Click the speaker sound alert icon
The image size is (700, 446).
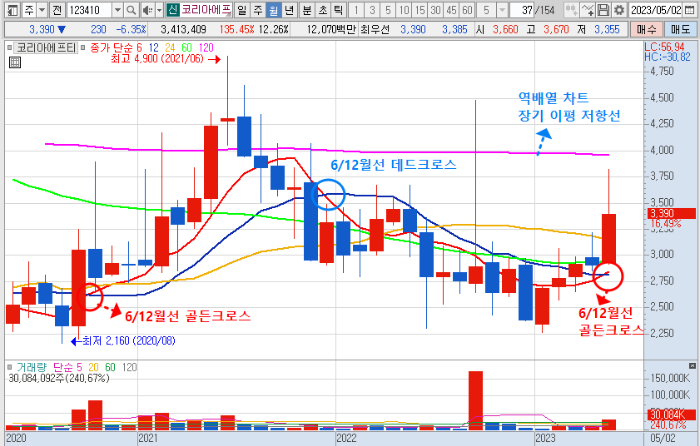click(147, 10)
